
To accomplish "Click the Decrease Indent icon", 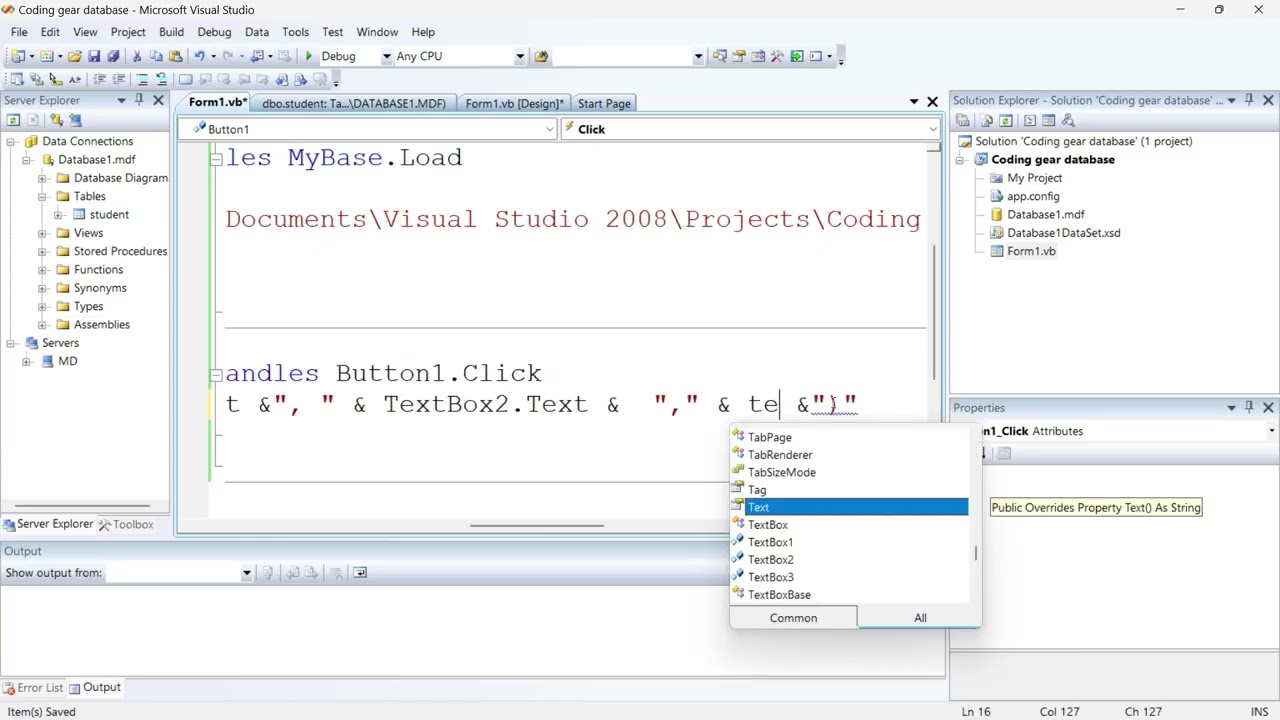I will [100, 79].
